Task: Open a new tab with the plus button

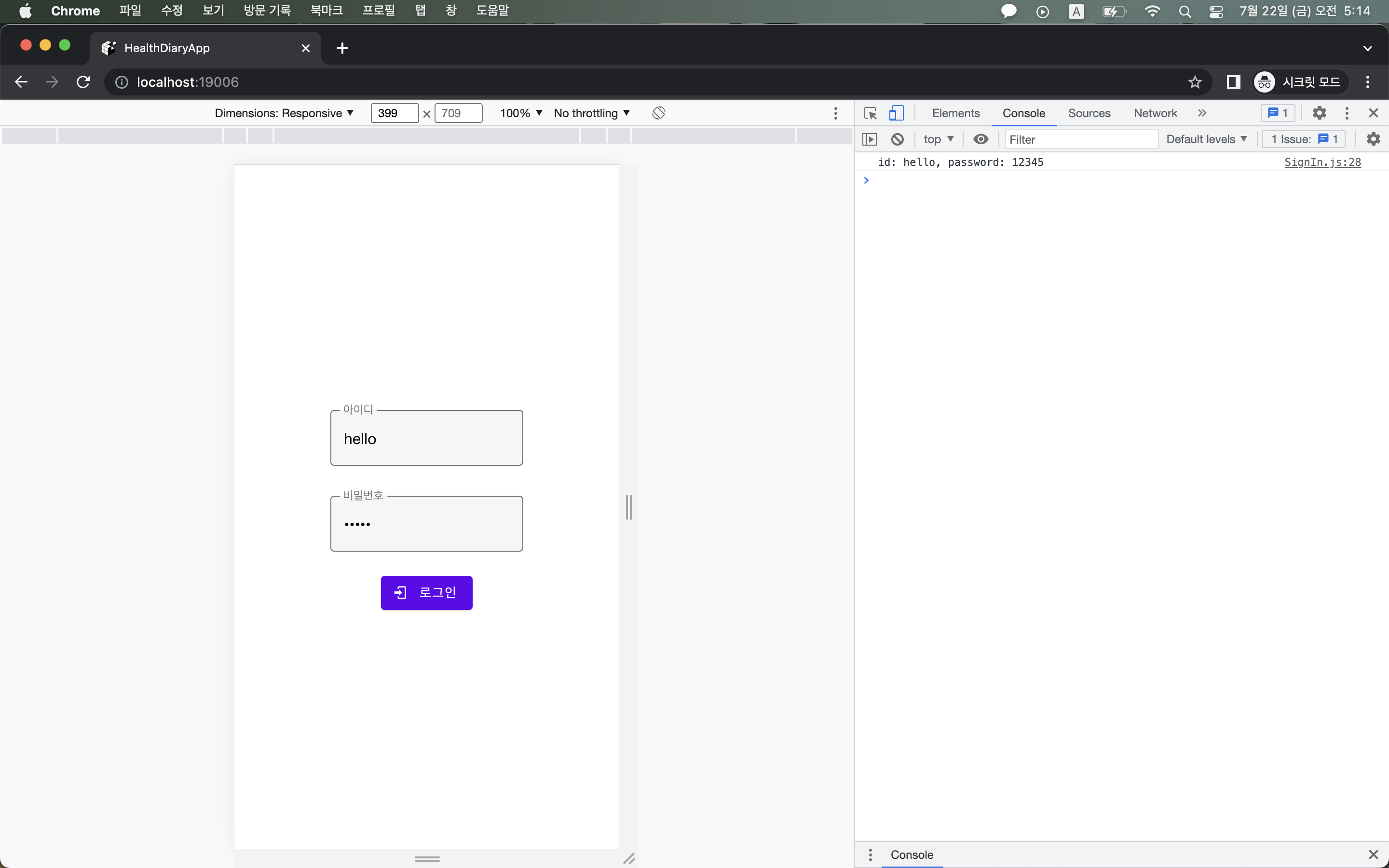Action: [342, 48]
